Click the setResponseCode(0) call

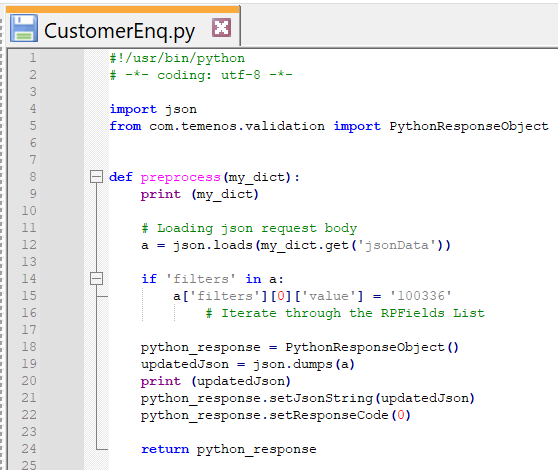tap(340, 415)
